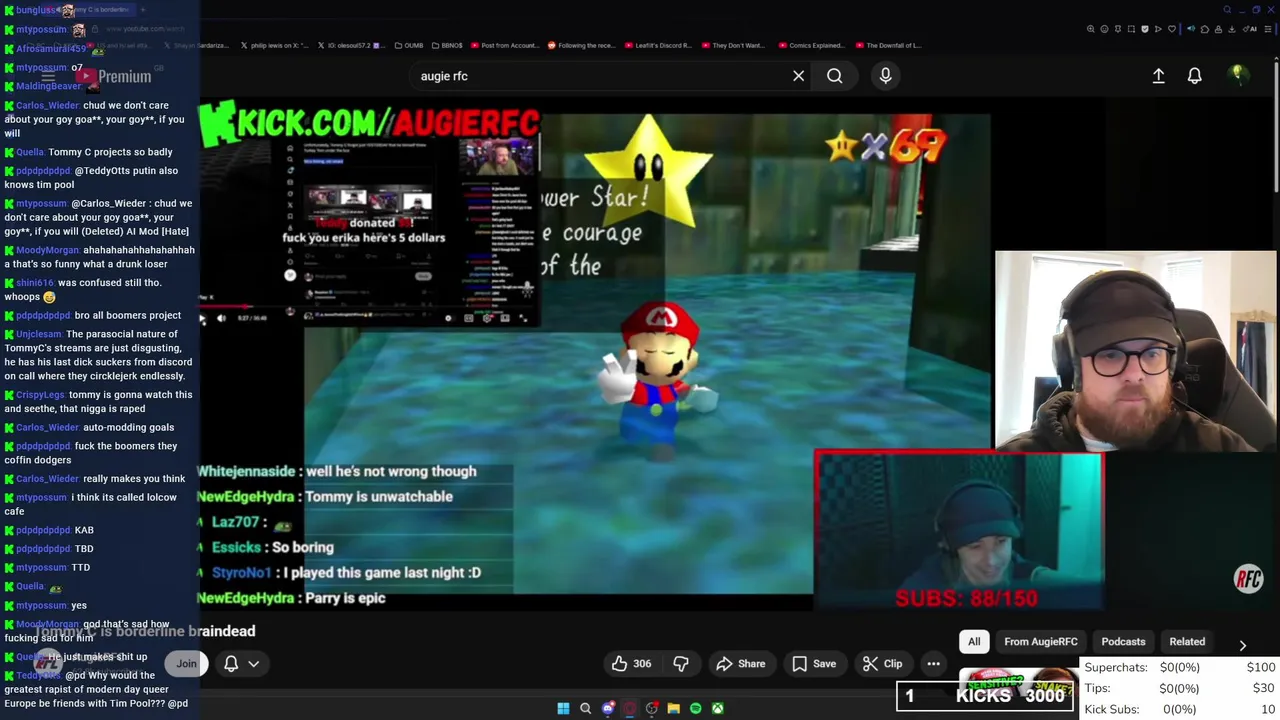Like the video with 306 likes
Image resolution: width=1280 pixels, height=720 pixels.
click(x=631, y=663)
